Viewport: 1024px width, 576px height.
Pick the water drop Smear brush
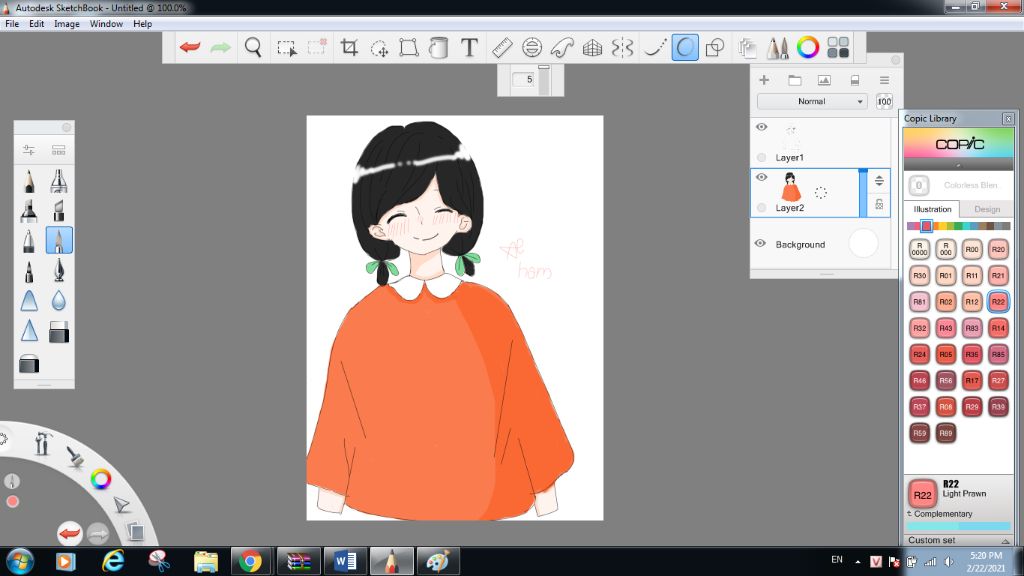pos(59,300)
